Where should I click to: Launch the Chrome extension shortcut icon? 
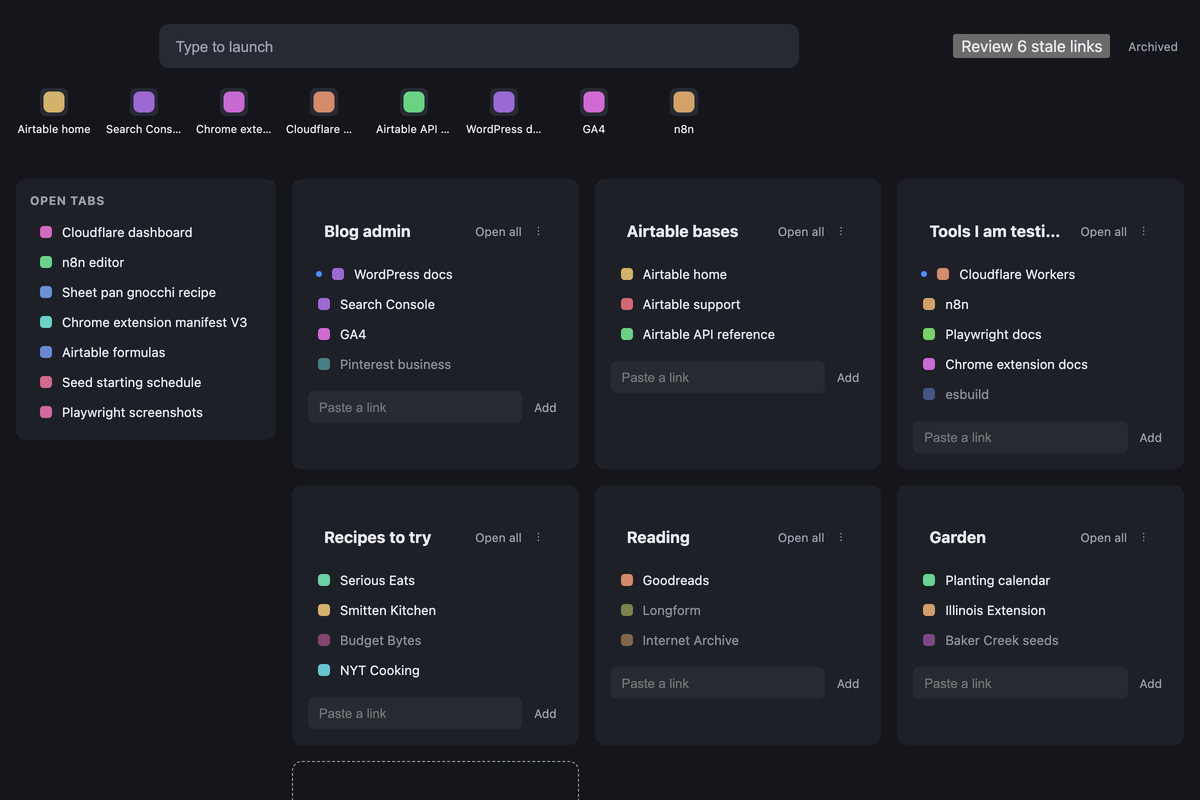tap(234, 102)
